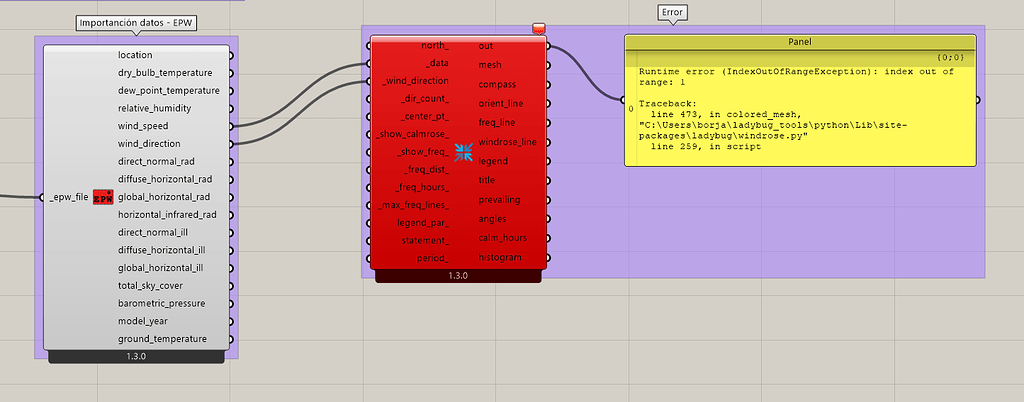Viewport: 1024px width, 402px height.
Task: Open the red error balloon on wind rose component
Action: tap(539, 29)
